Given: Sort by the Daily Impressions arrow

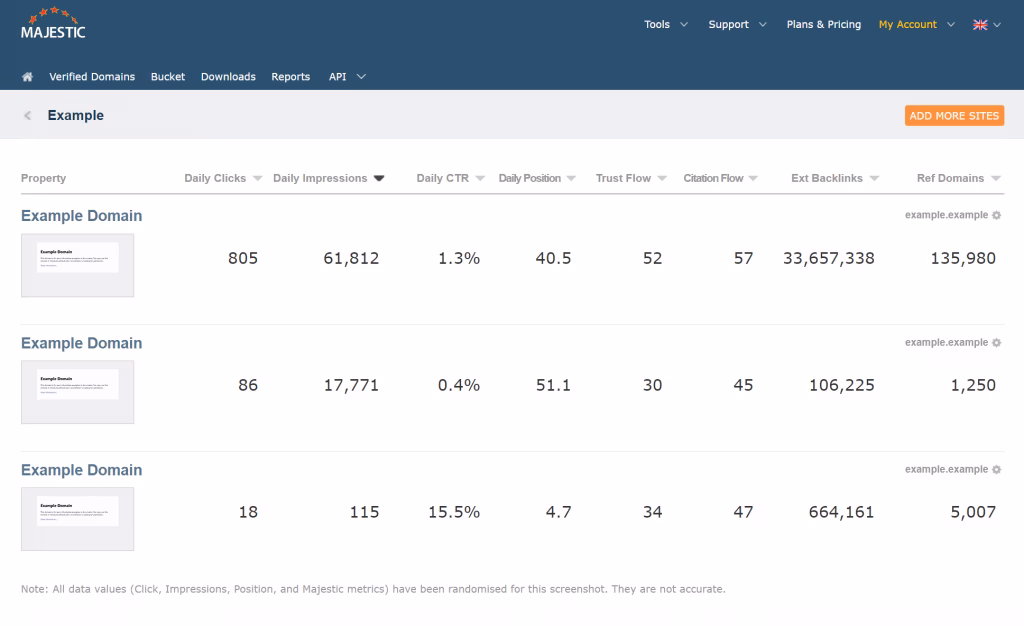Looking at the screenshot, I should (x=378, y=179).
